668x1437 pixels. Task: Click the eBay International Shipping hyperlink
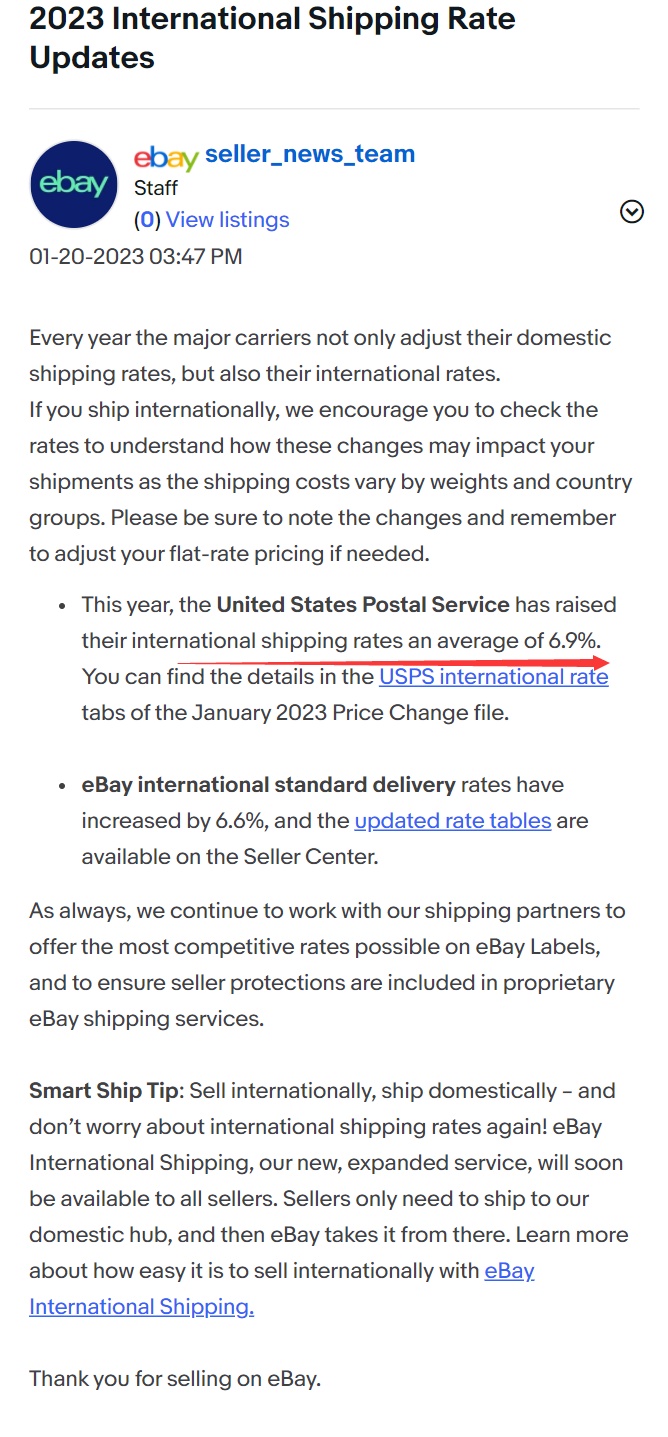[142, 1306]
